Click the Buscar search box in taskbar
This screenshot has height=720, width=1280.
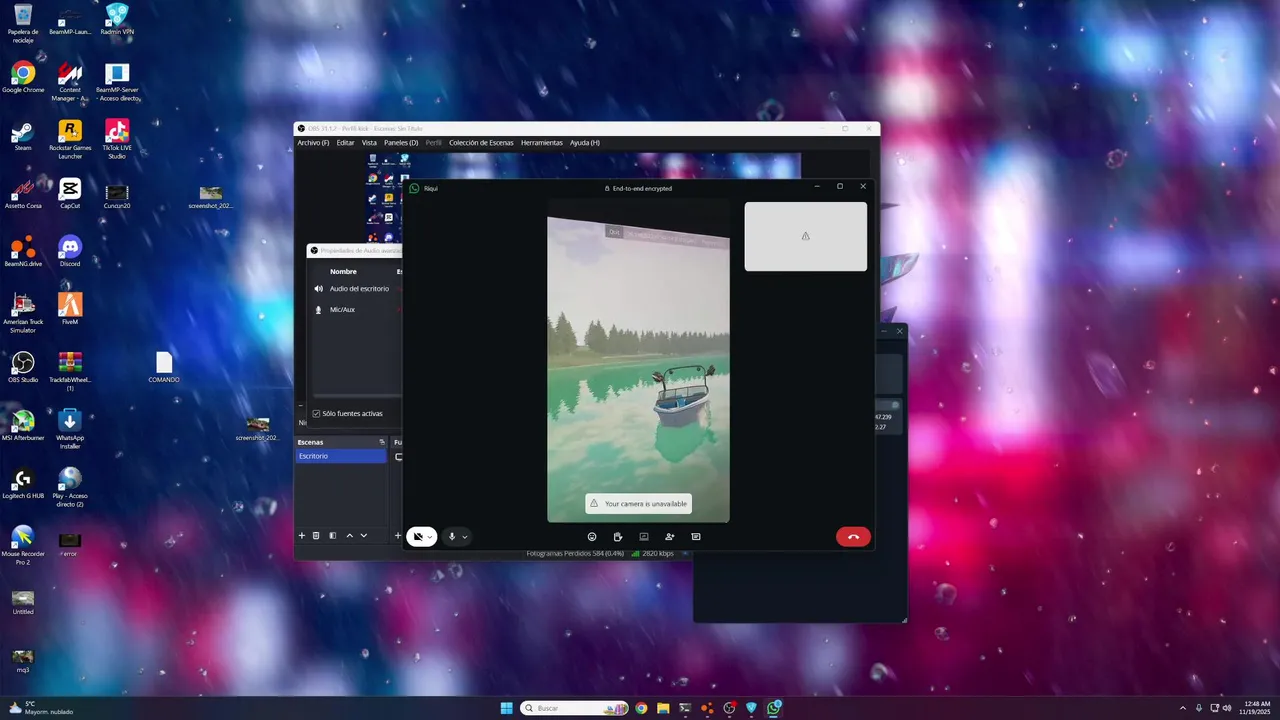tap(576, 708)
